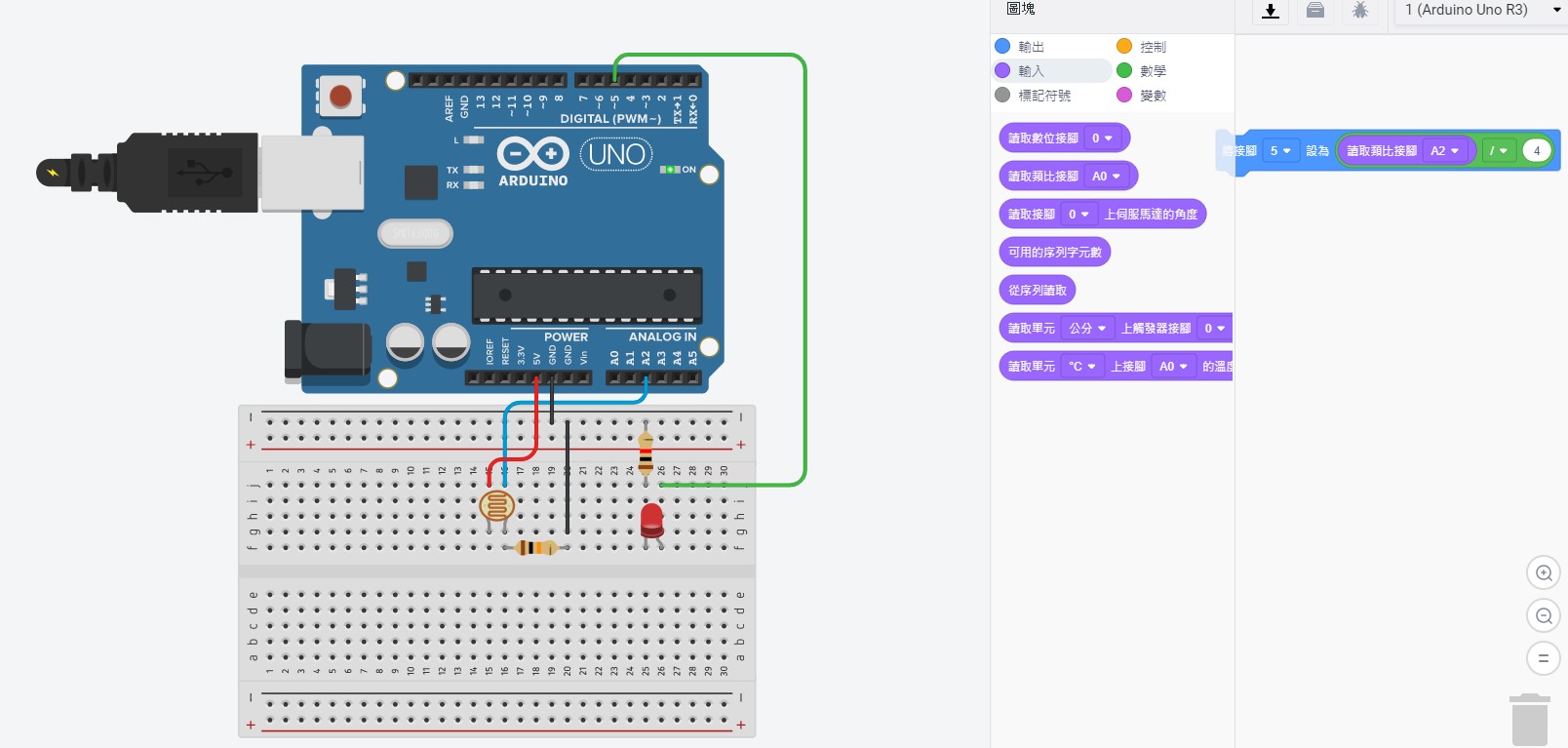Select the photoresistor on the breadboard

(x=497, y=506)
